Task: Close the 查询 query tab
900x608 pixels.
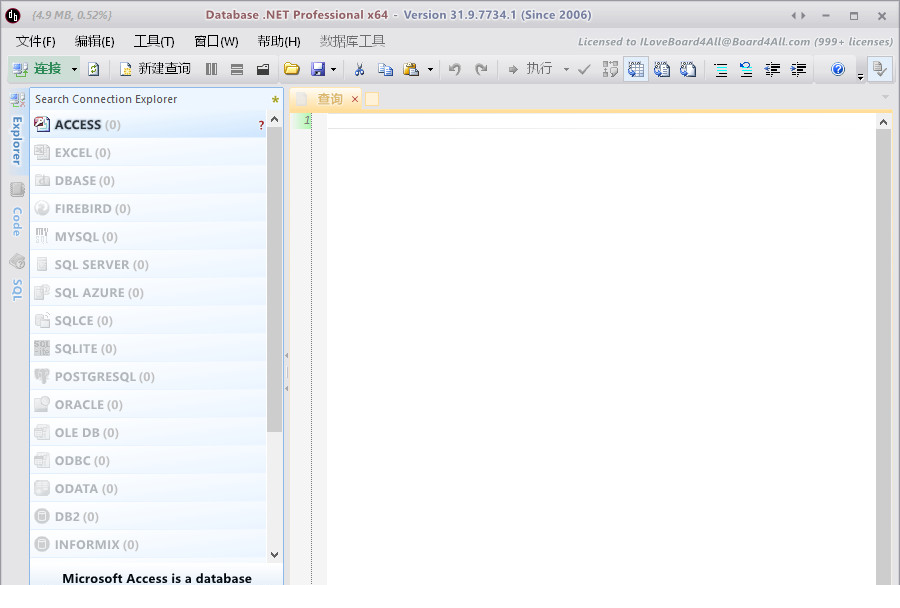Action: [x=355, y=99]
